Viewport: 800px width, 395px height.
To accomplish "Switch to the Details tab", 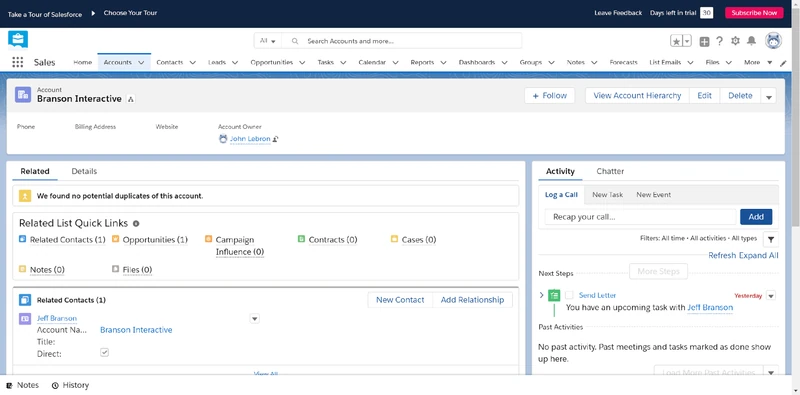I will point(84,171).
